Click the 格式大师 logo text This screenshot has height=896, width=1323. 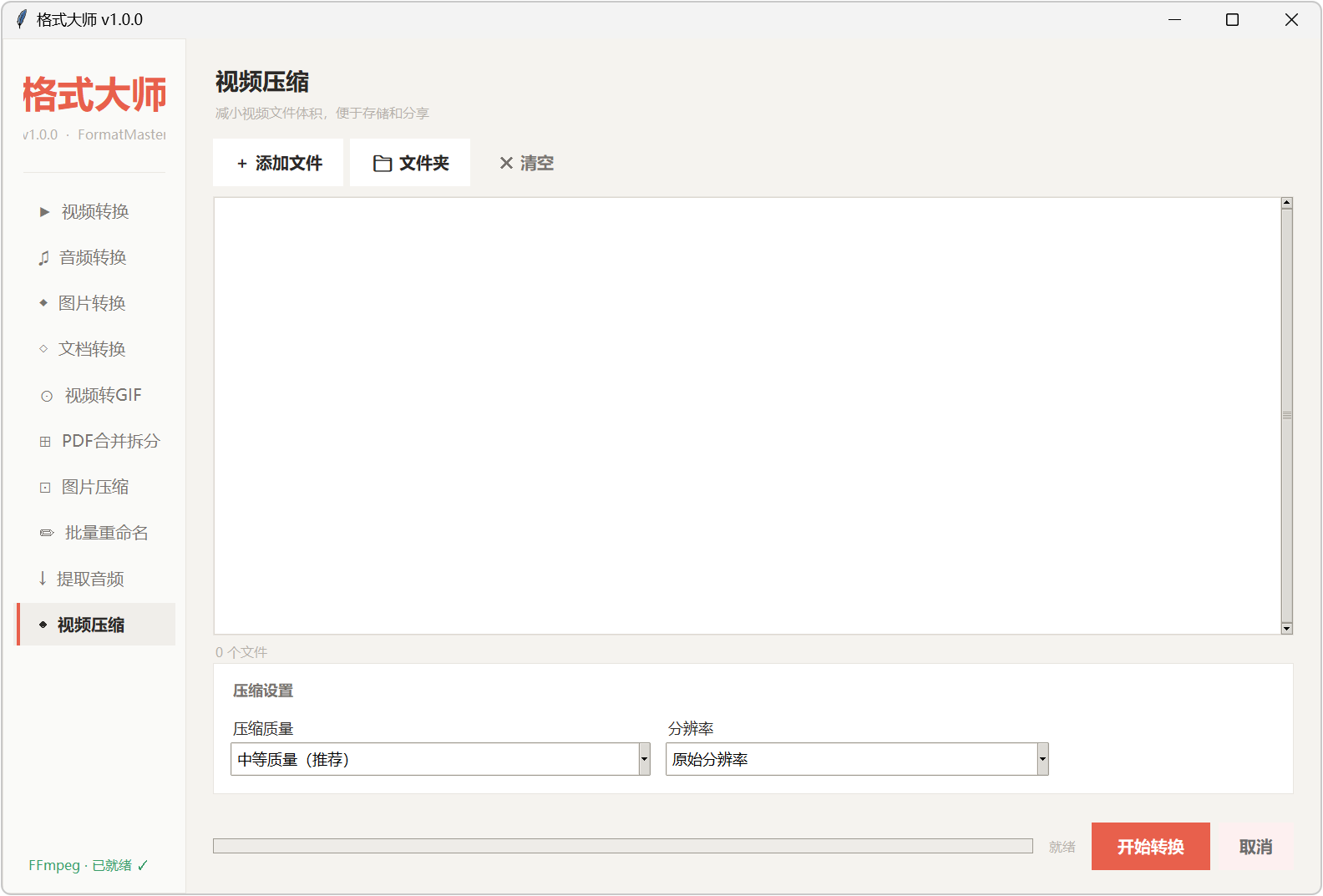pos(94,94)
